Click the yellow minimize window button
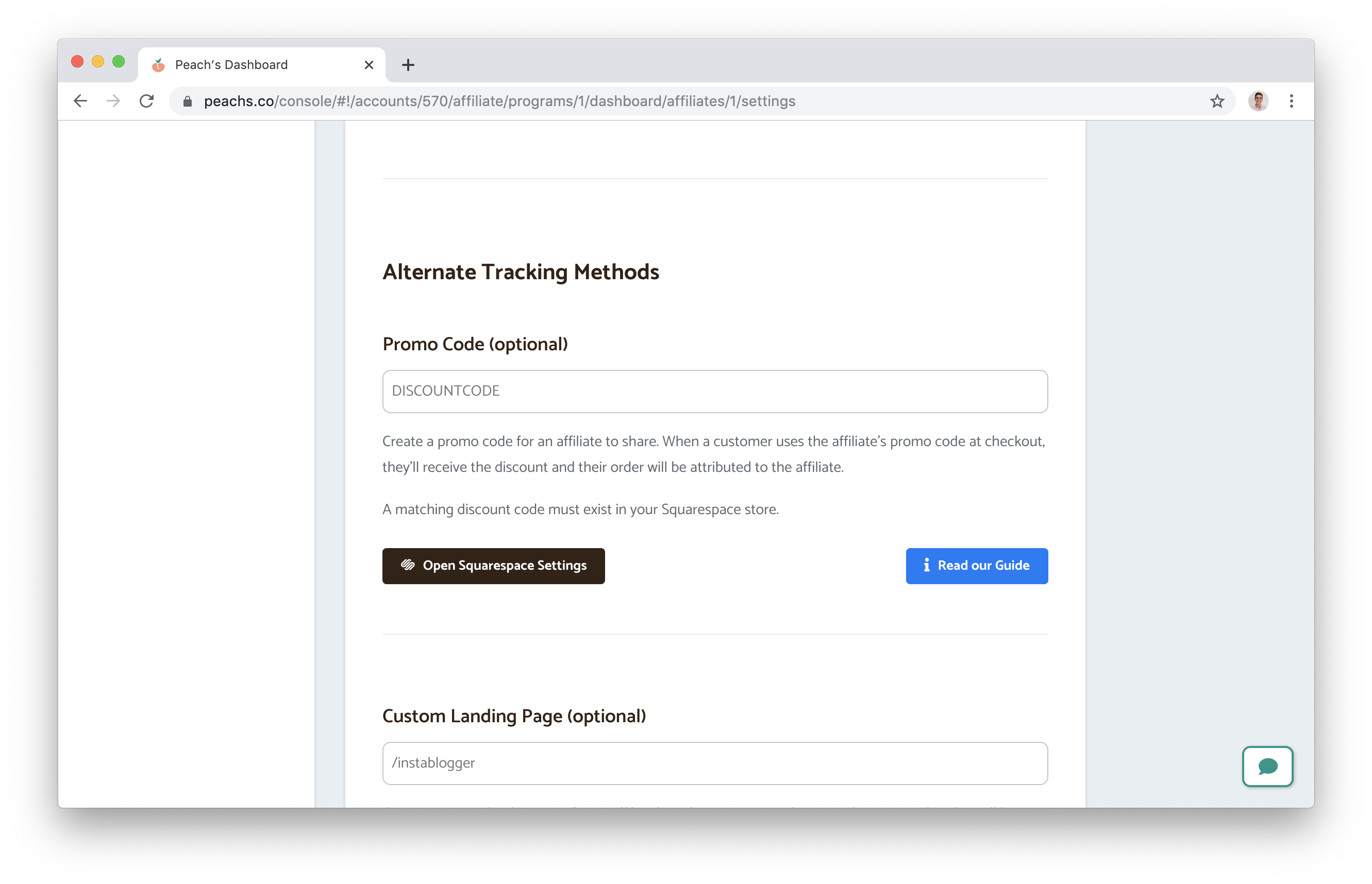1372x884 pixels. point(97,61)
